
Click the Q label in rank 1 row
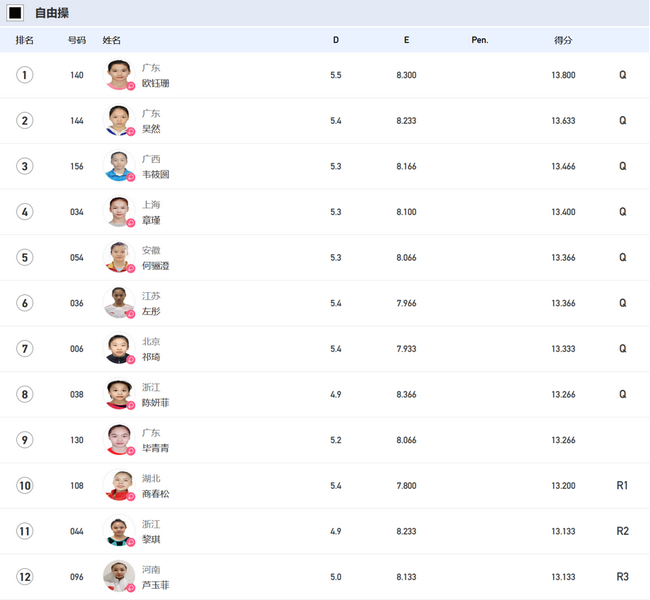pyautogui.click(x=623, y=75)
